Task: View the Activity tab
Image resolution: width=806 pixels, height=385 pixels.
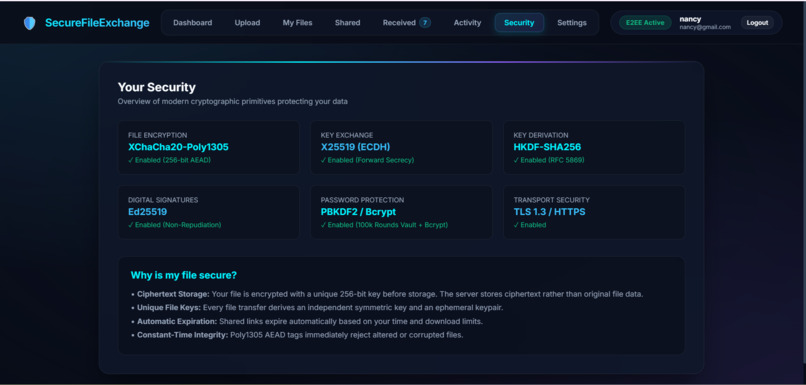Action: click(x=467, y=23)
